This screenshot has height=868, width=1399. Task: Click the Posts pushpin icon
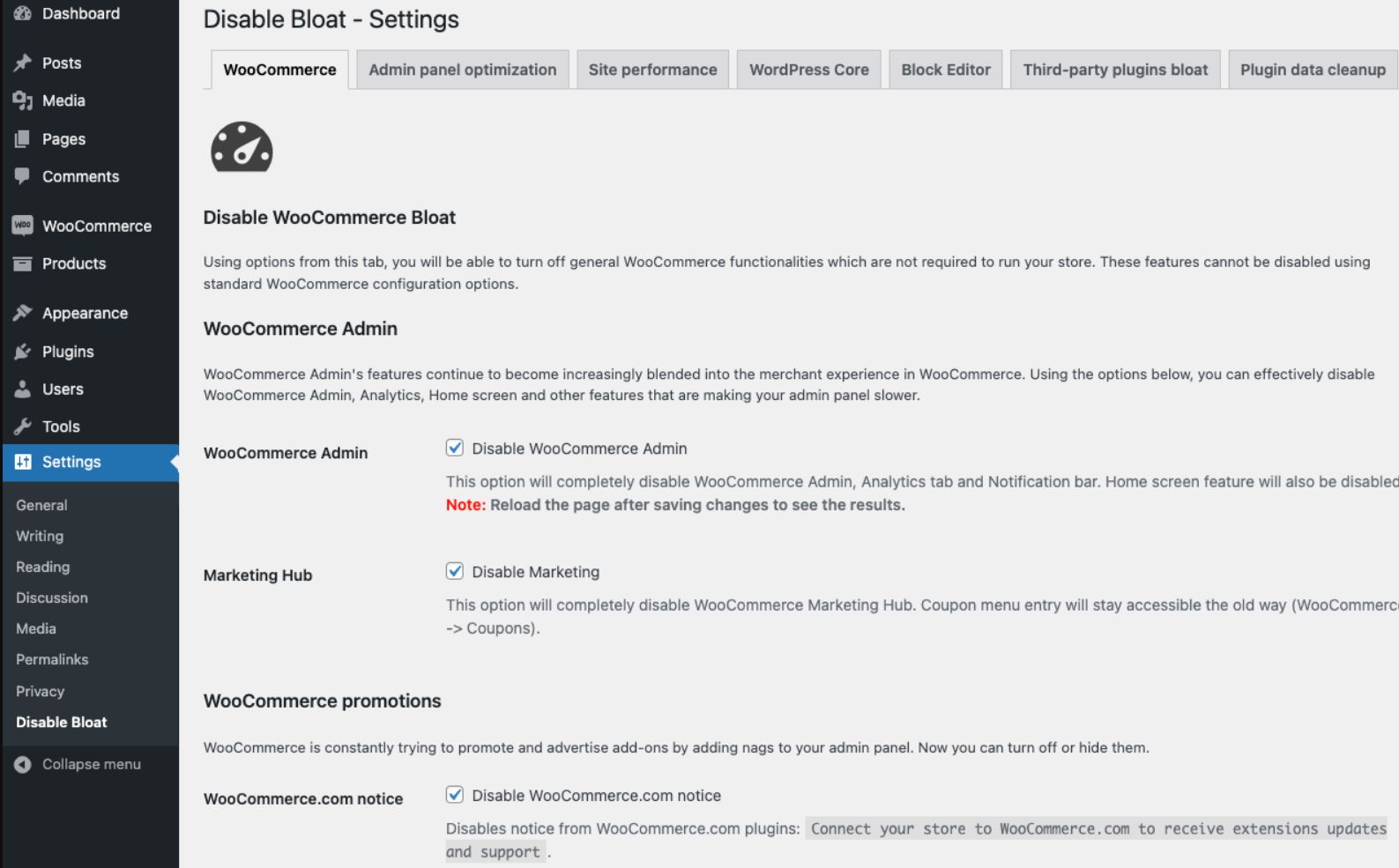(23, 63)
